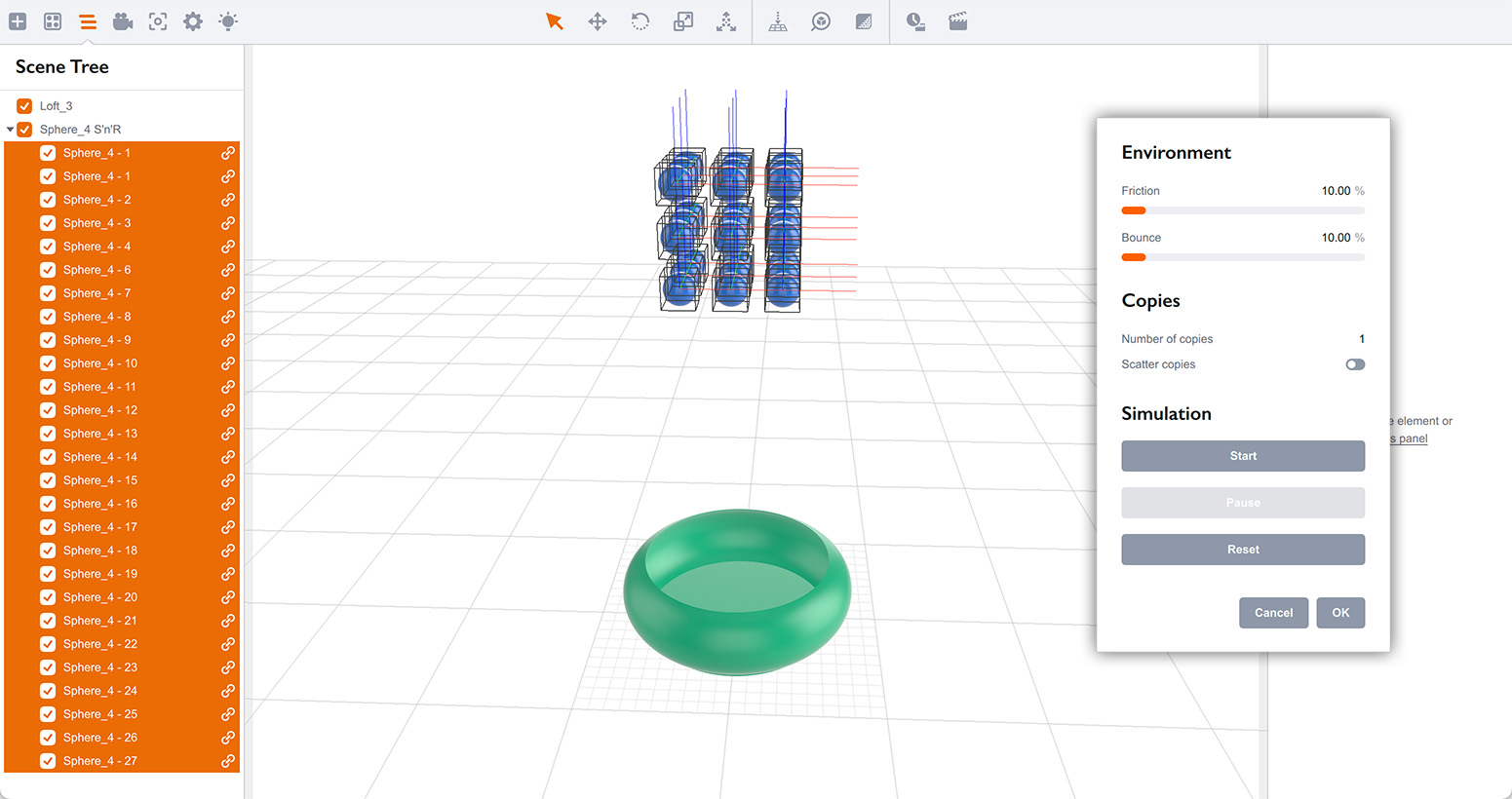Click OK to confirm Environment settings

[x=1339, y=612]
